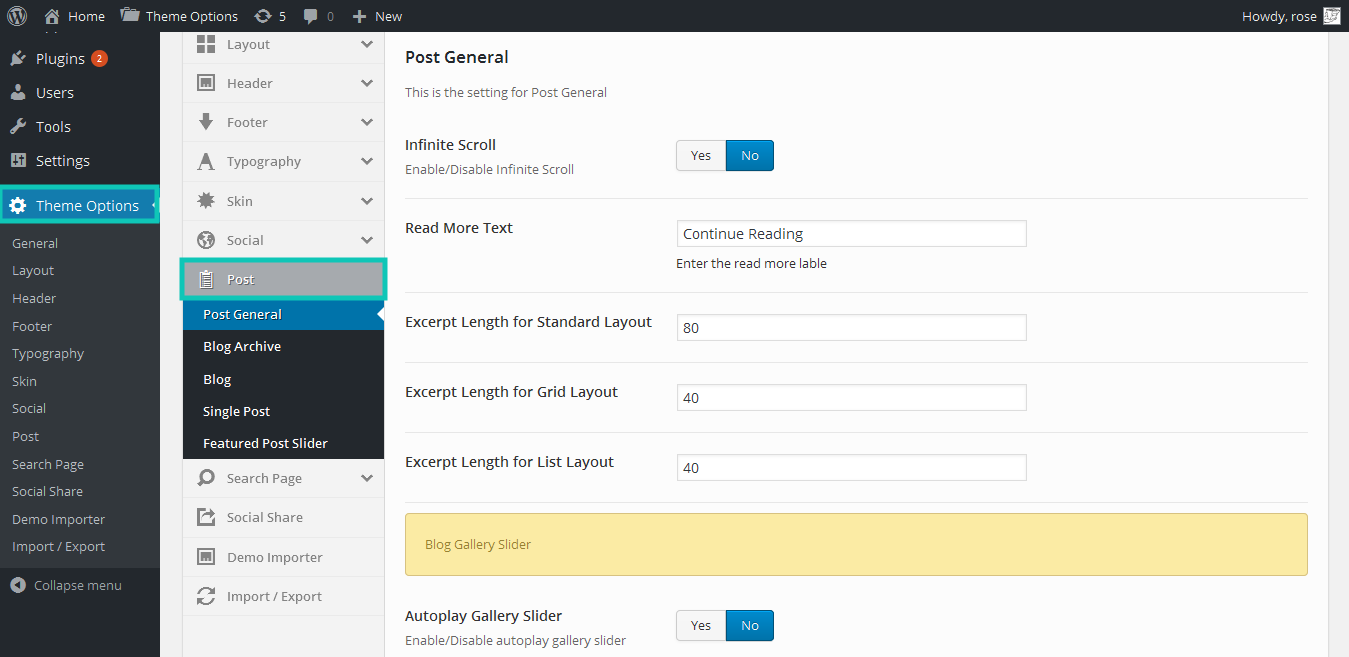The height and width of the screenshot is (657, 1349).
Task: Click the Settings sliders icon
Action: [x=18, y=161]
